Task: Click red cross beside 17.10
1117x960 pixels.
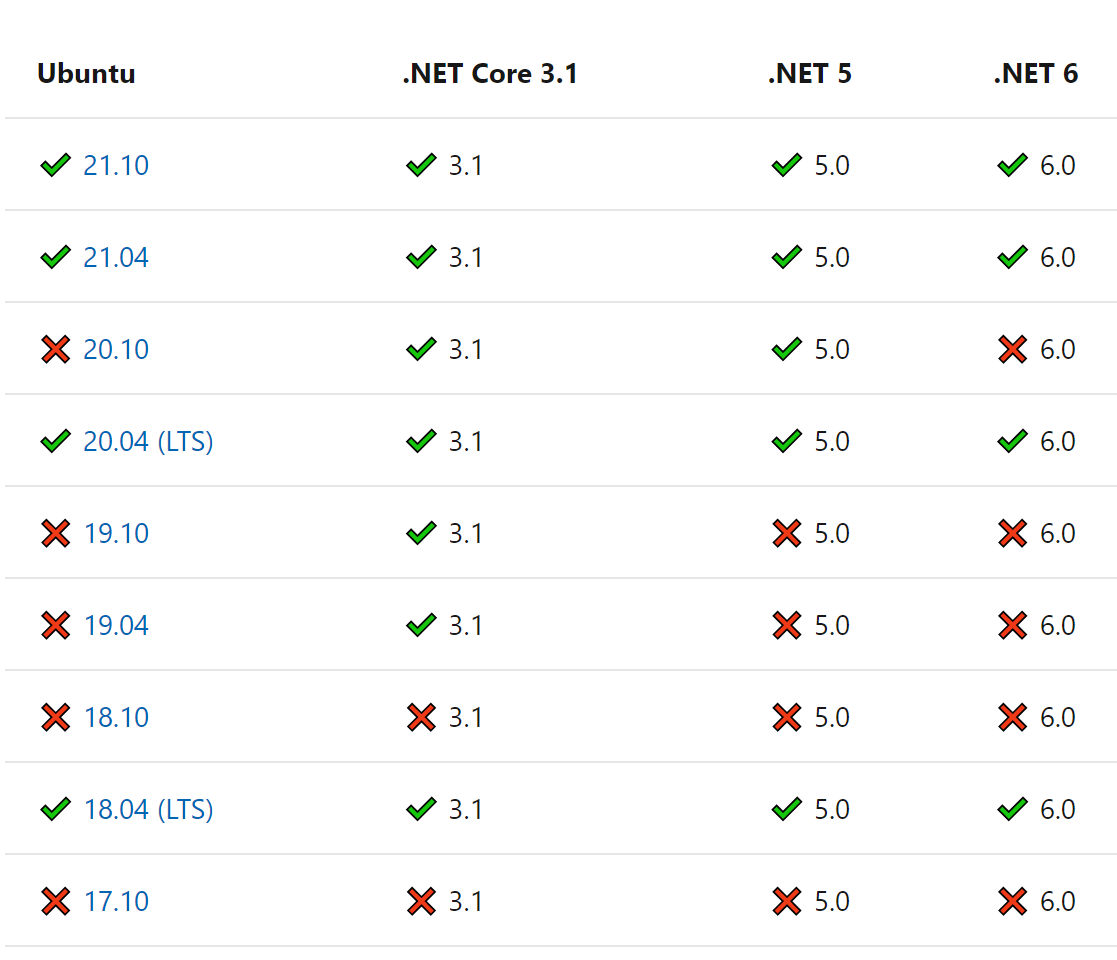Action: point(56,902)
